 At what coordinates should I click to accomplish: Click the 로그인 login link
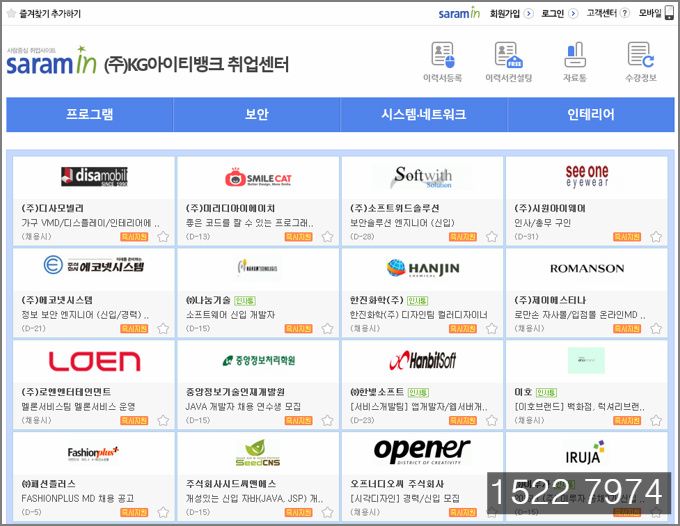pos(552,13)
